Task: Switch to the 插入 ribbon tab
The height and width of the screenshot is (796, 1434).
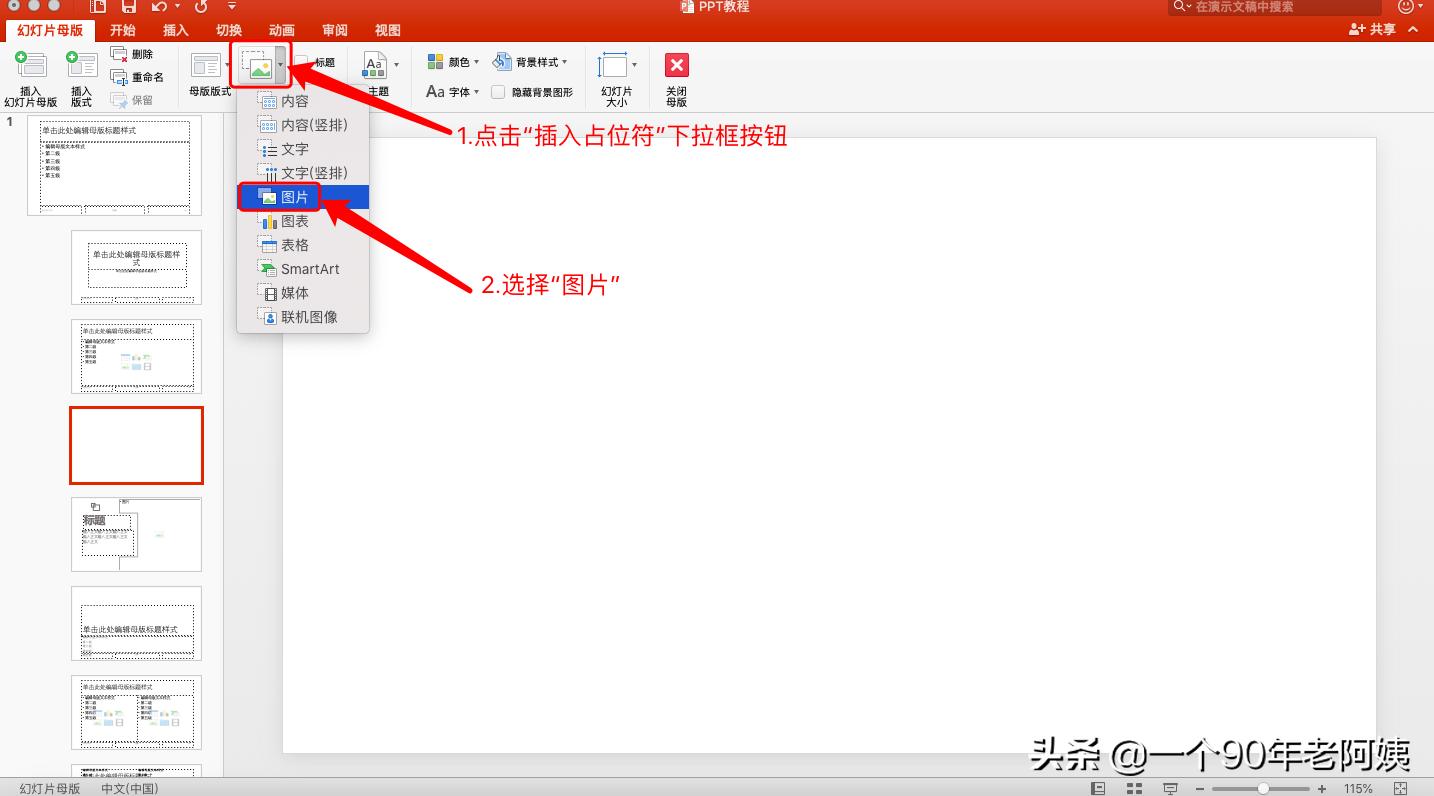Action: tap(175, 30)
